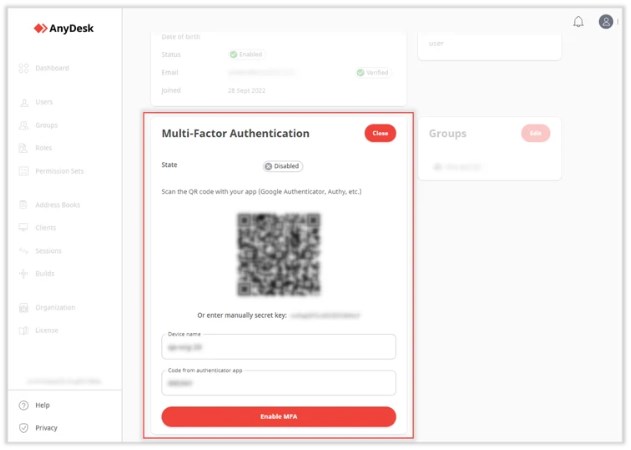Open the Dashboard icon in sidebar

tap(24, 68)
